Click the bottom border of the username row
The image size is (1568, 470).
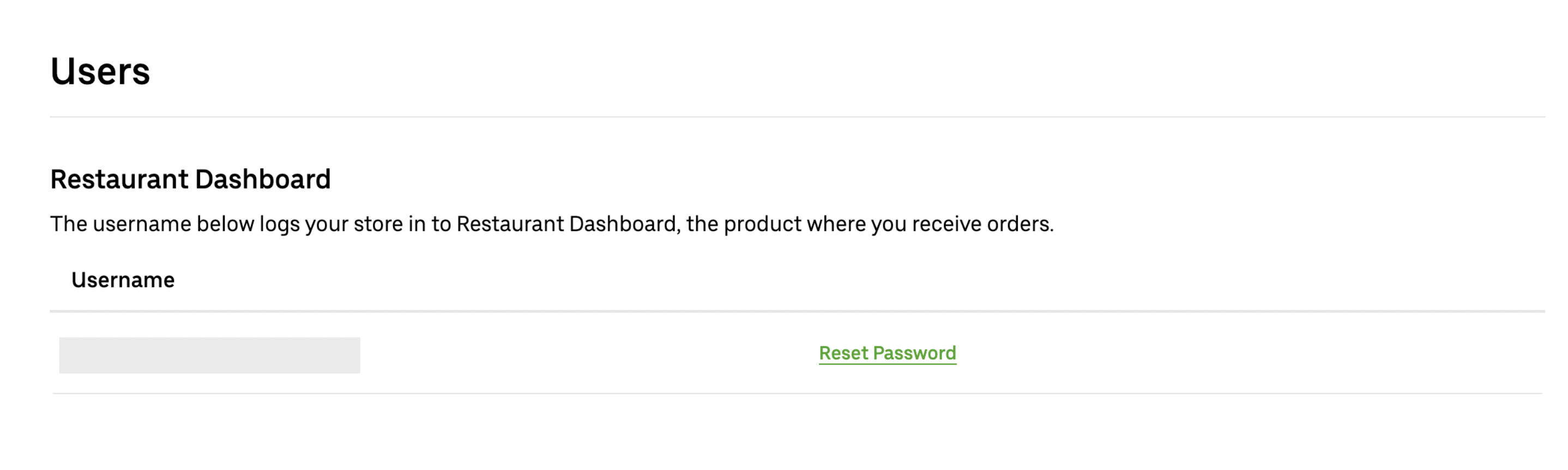[x=791, y=393]
